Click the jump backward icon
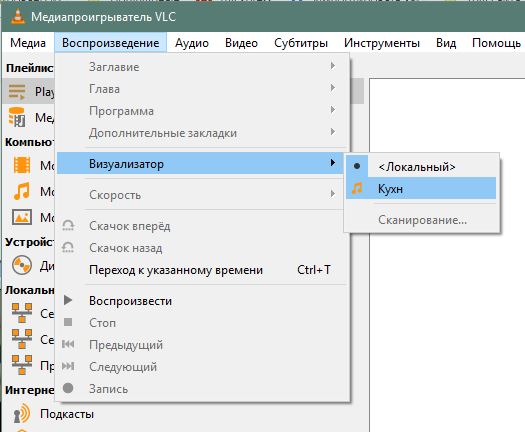Image resolution: width=525 pixels, height=432 pixels. tap(68, 247)
